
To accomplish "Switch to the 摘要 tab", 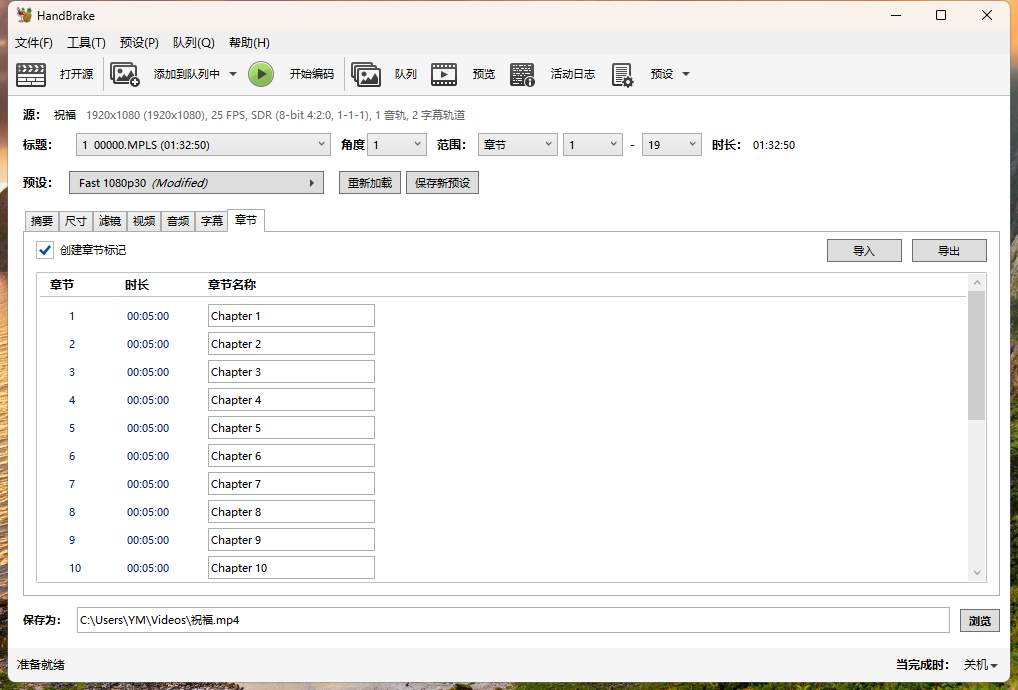I will click(x=42, y=221).
